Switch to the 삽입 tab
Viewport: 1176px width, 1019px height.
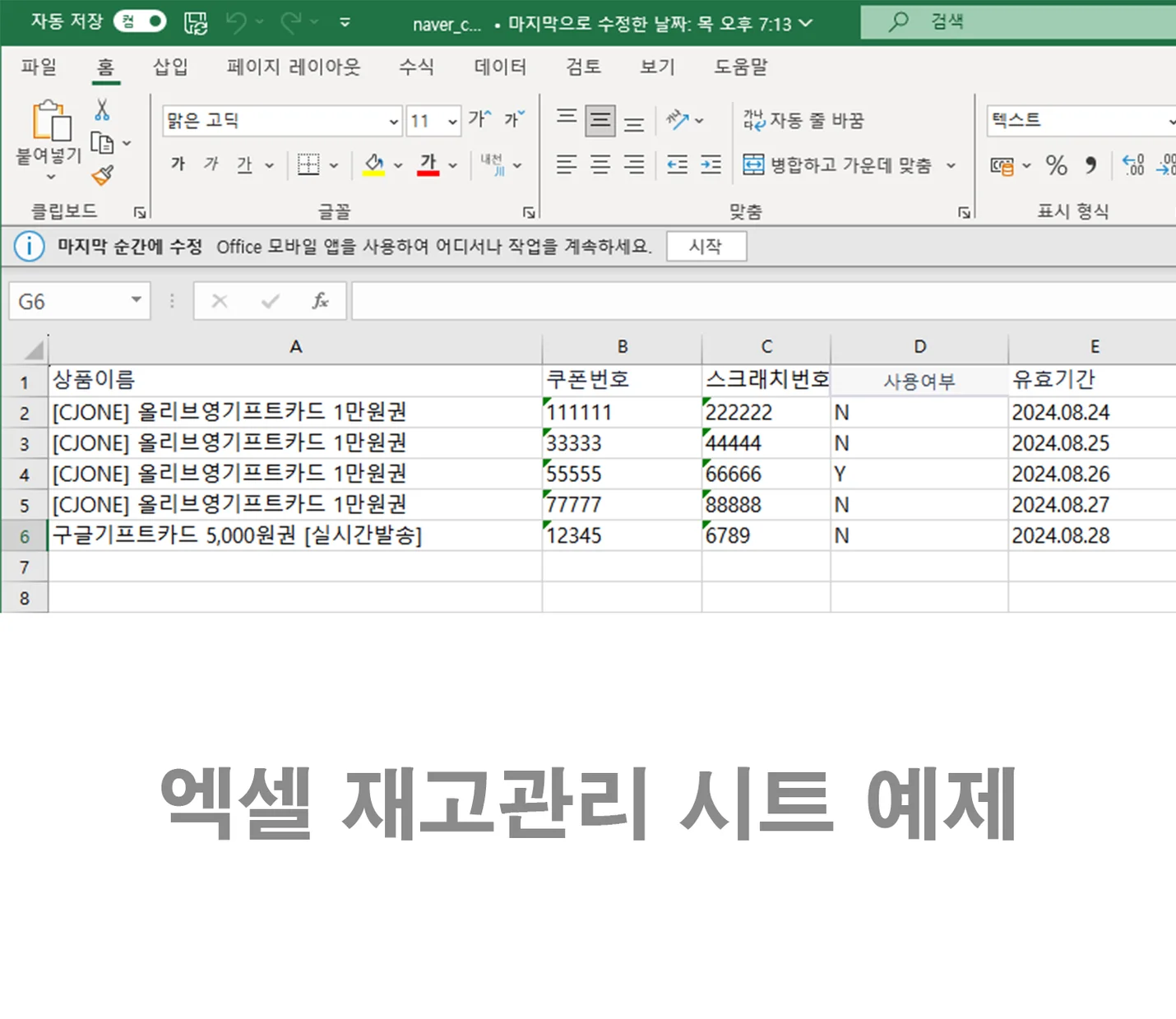click(170, 67)
